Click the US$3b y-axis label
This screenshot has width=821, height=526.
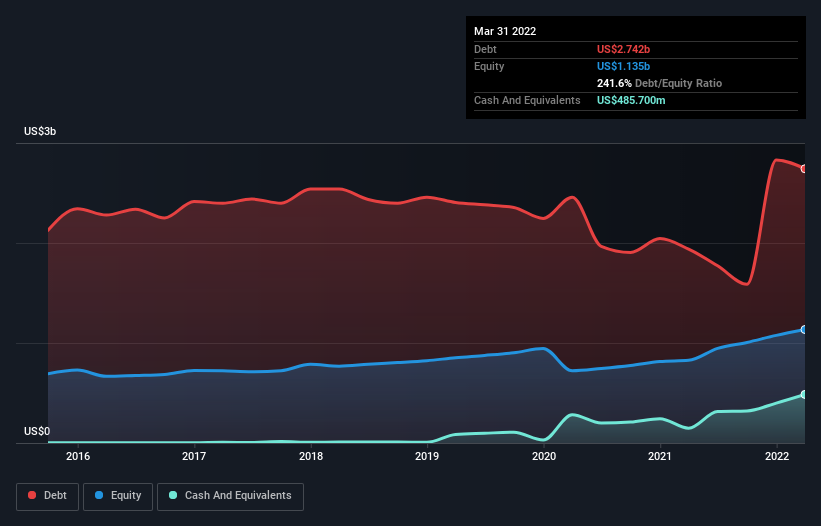(40, 131)
